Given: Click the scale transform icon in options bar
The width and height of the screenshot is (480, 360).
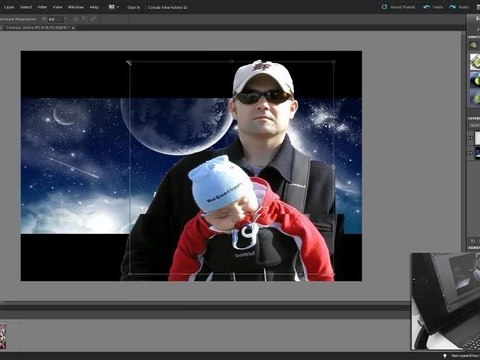Looking at the screenshot, I should pos(84,19).
